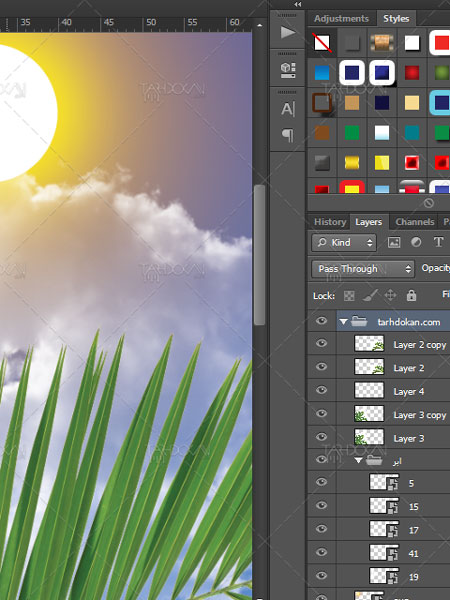Image resolution: width=450 pixels, height=600 pixels.
Task: Apply the gold metallic style swatch
Action: [352, 163]
